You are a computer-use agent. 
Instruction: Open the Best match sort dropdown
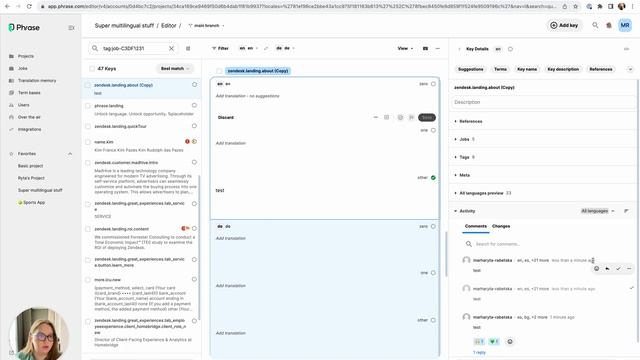click(175, 69)
